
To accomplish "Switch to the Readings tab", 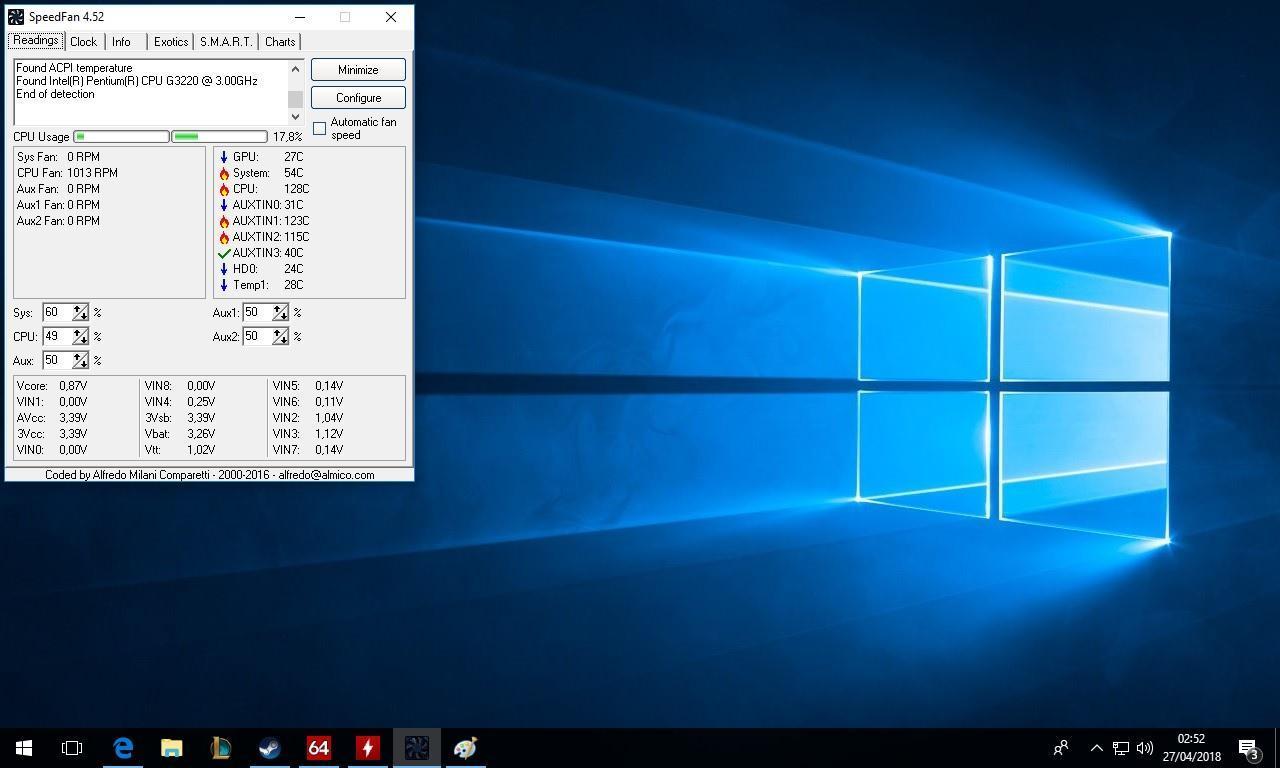I will 36,41.
